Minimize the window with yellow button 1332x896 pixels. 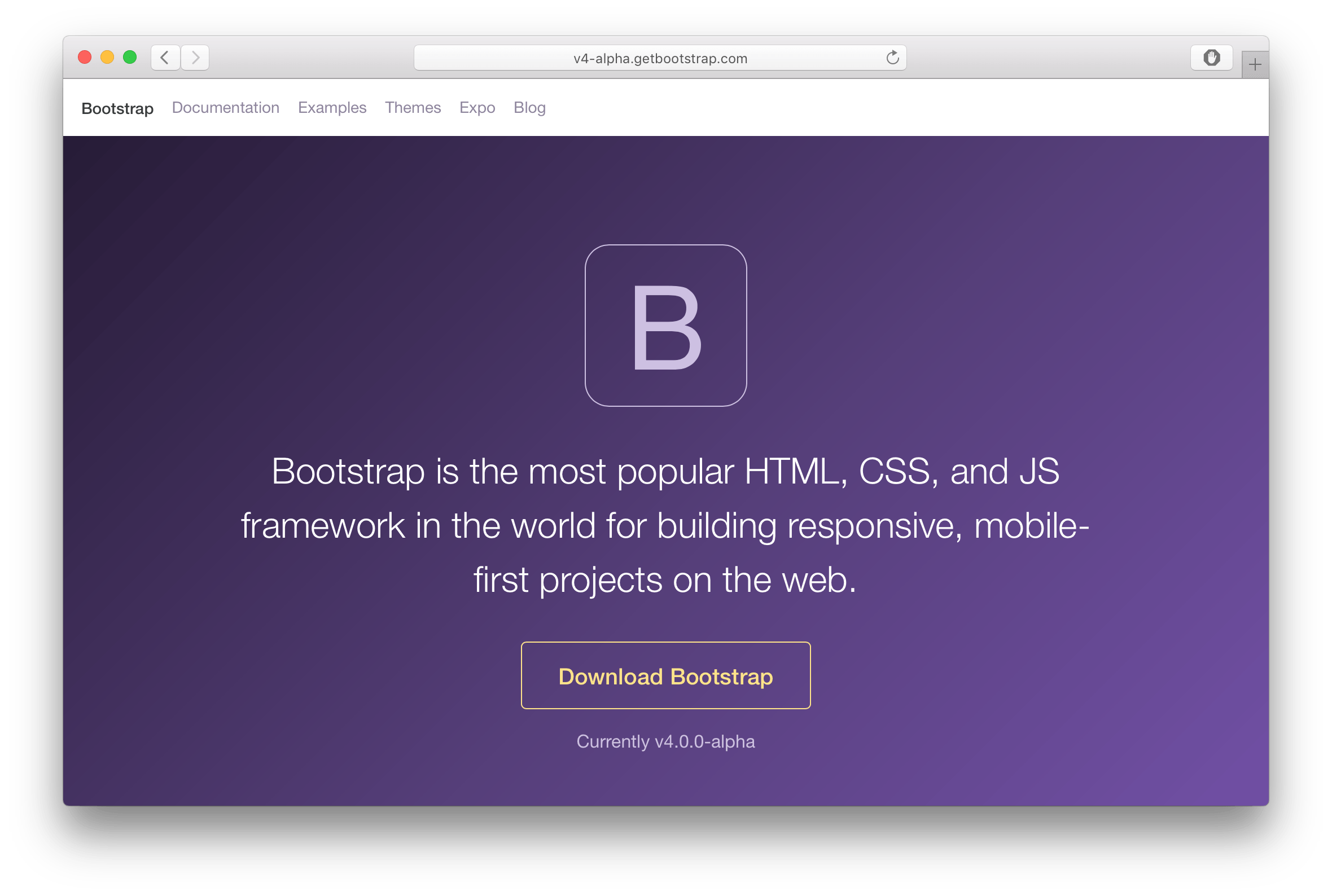tap(107, 57)
